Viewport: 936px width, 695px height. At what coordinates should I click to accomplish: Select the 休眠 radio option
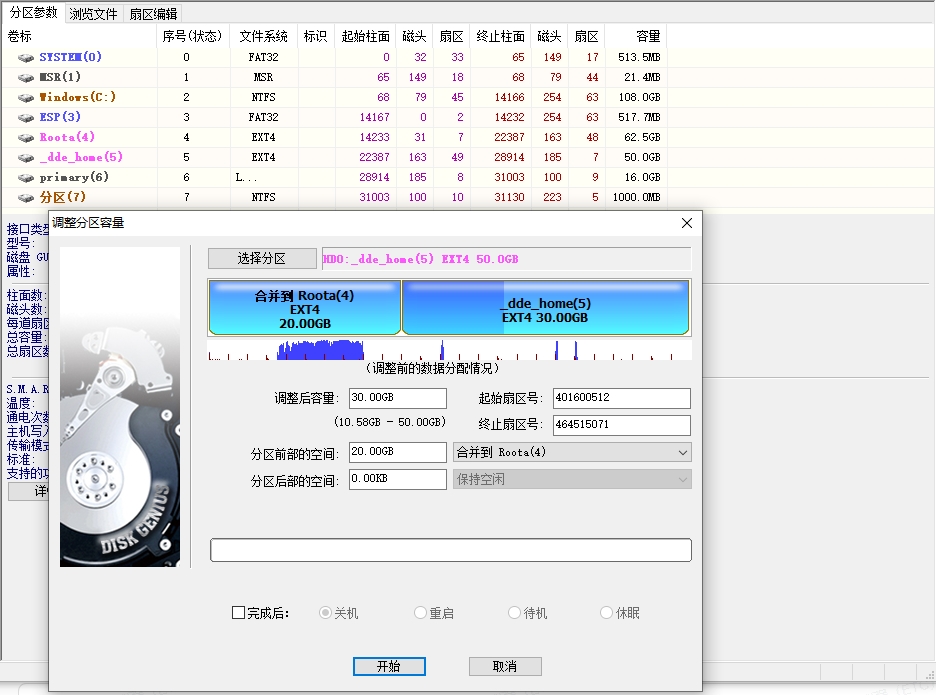pos(606,613)
